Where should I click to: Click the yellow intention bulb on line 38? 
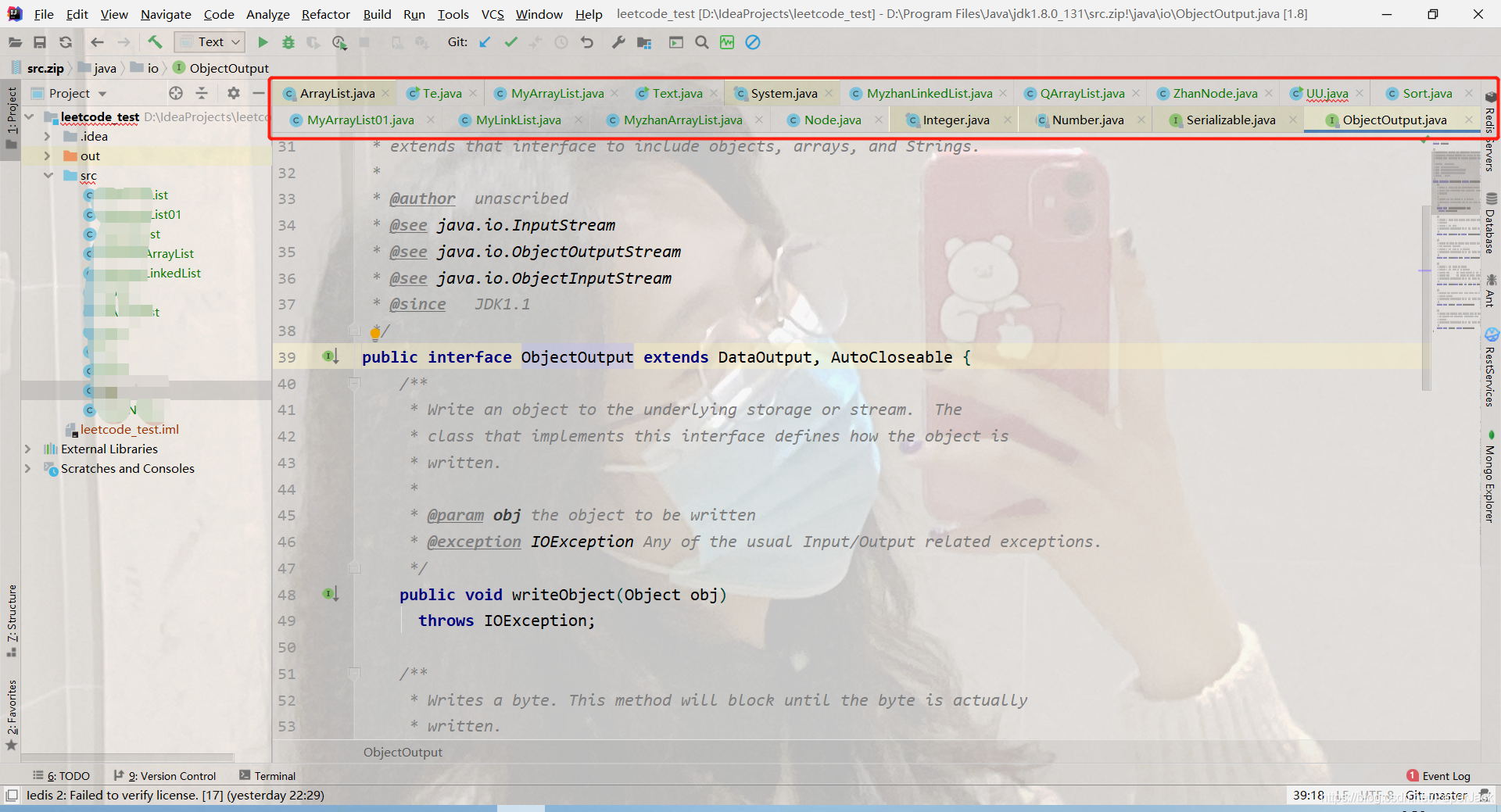tap(375, 334)
